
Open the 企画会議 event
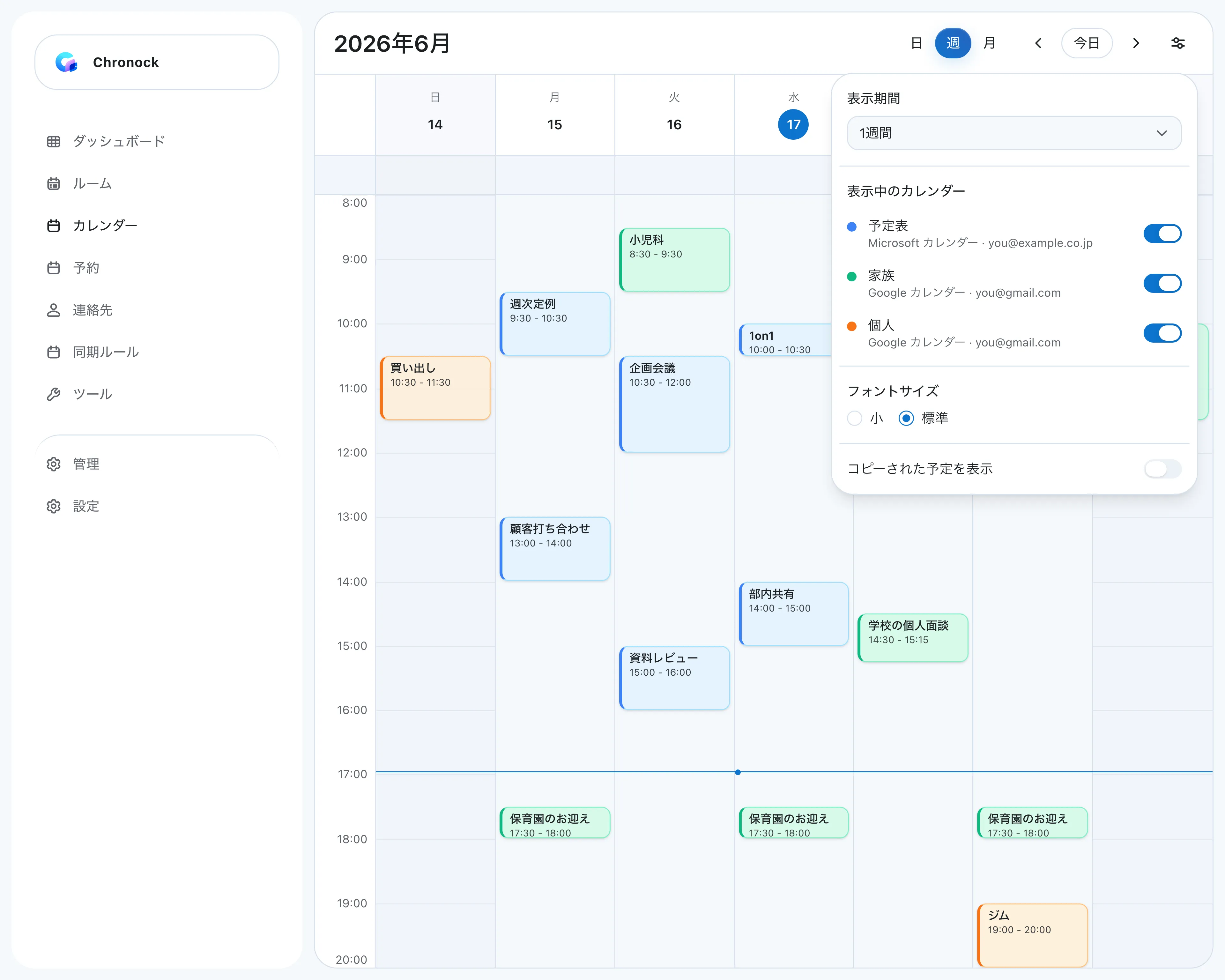click(x=674, y=404)
